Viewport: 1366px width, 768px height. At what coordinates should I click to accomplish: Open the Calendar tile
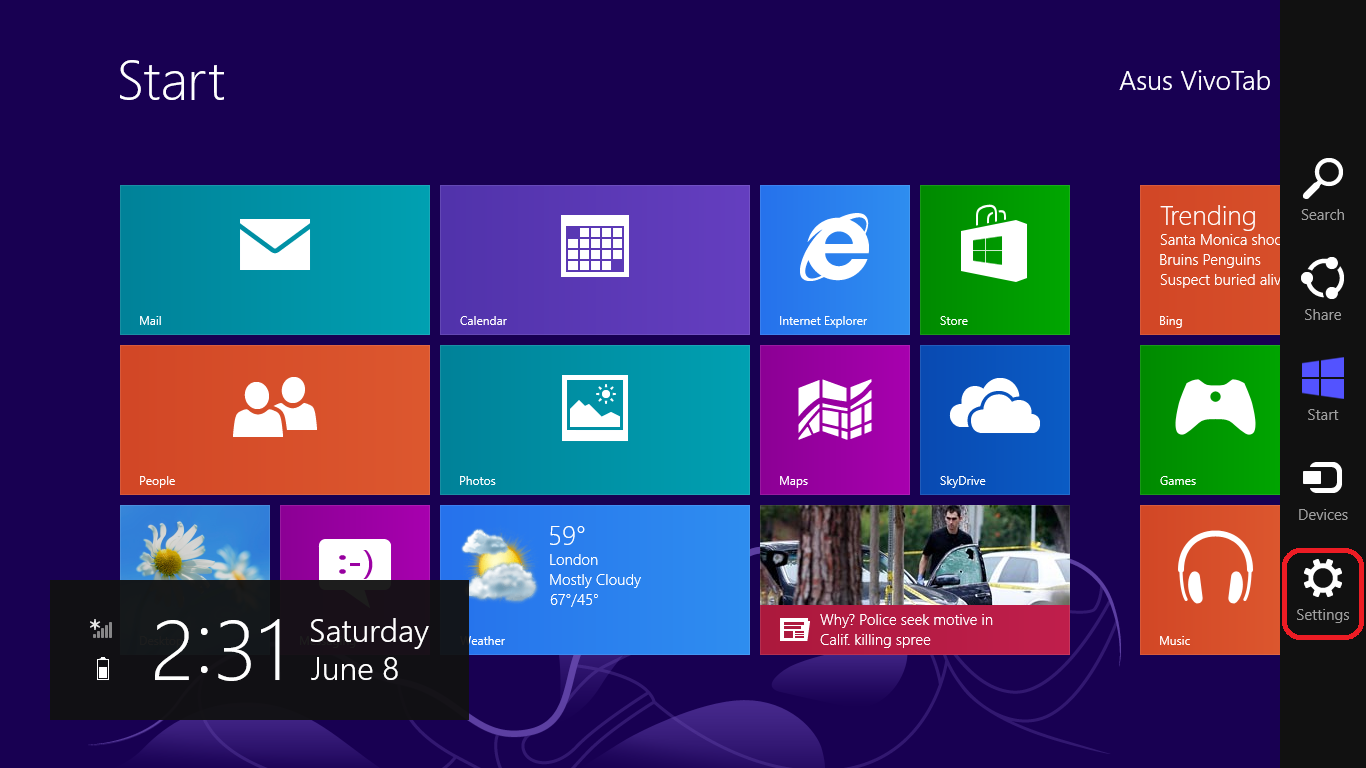click(594, 259)
